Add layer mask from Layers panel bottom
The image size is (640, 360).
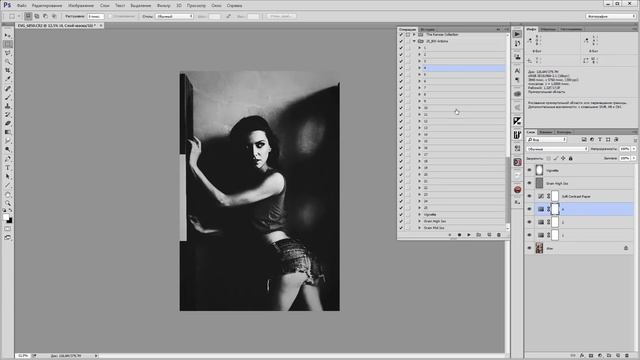pos(591,356)
